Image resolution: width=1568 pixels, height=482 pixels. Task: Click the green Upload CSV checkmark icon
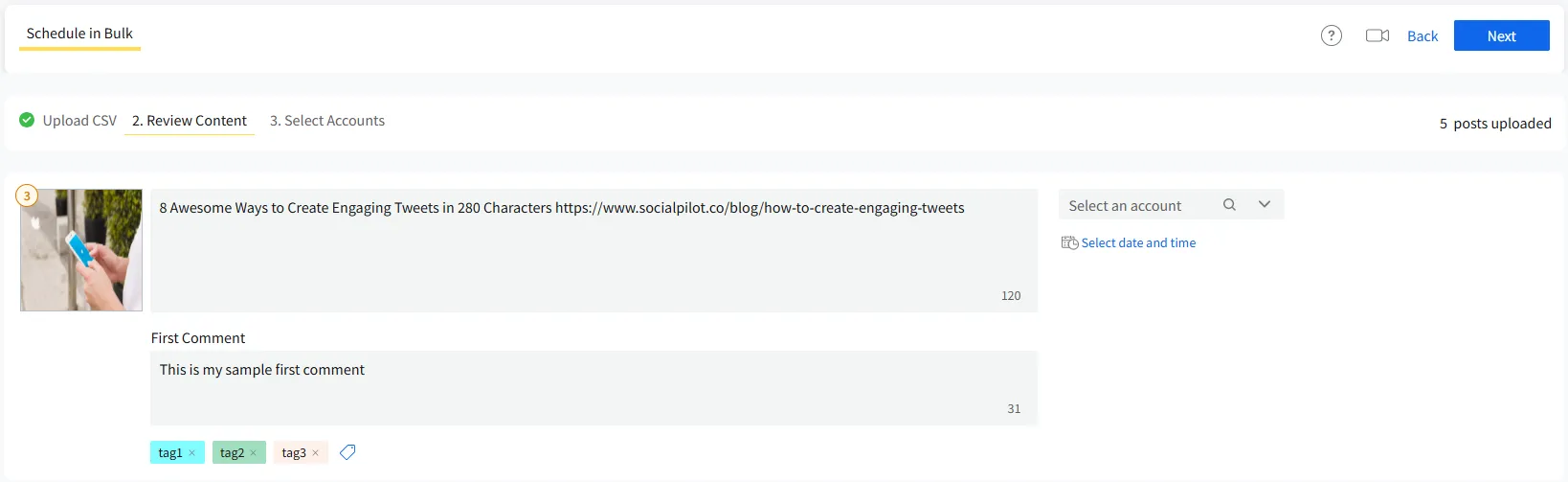coord(27,120)
